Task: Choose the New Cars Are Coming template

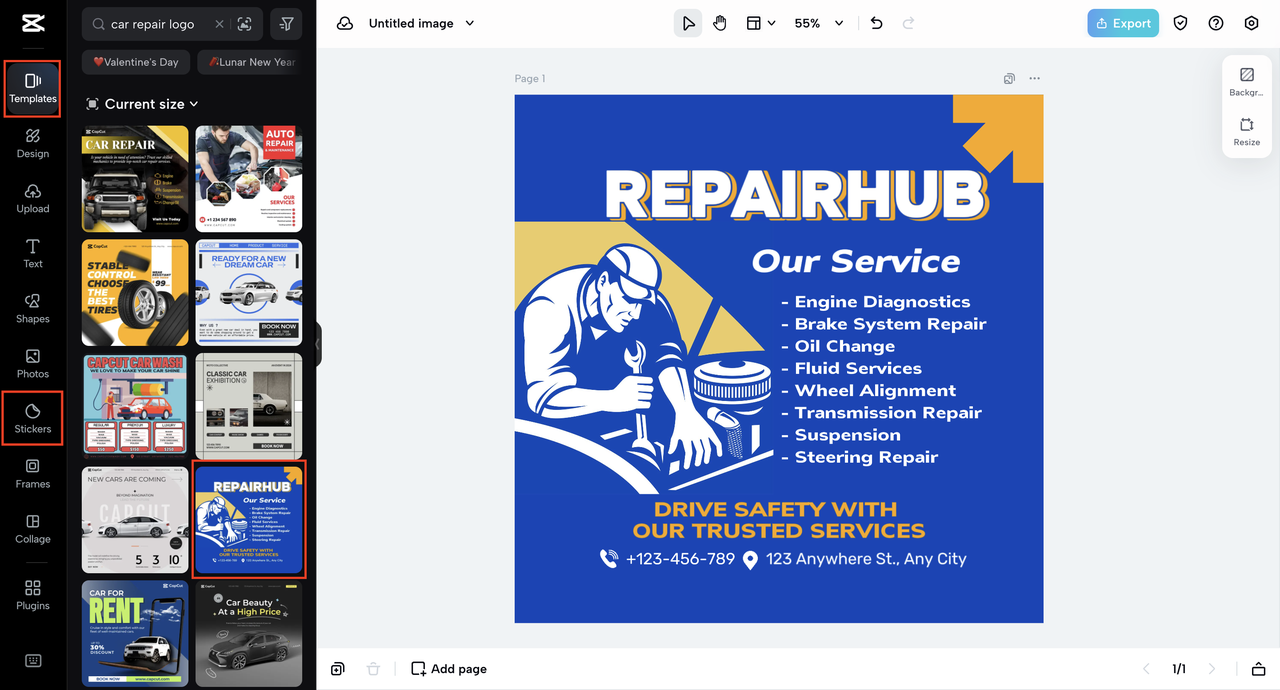Action: click(135, 520)
